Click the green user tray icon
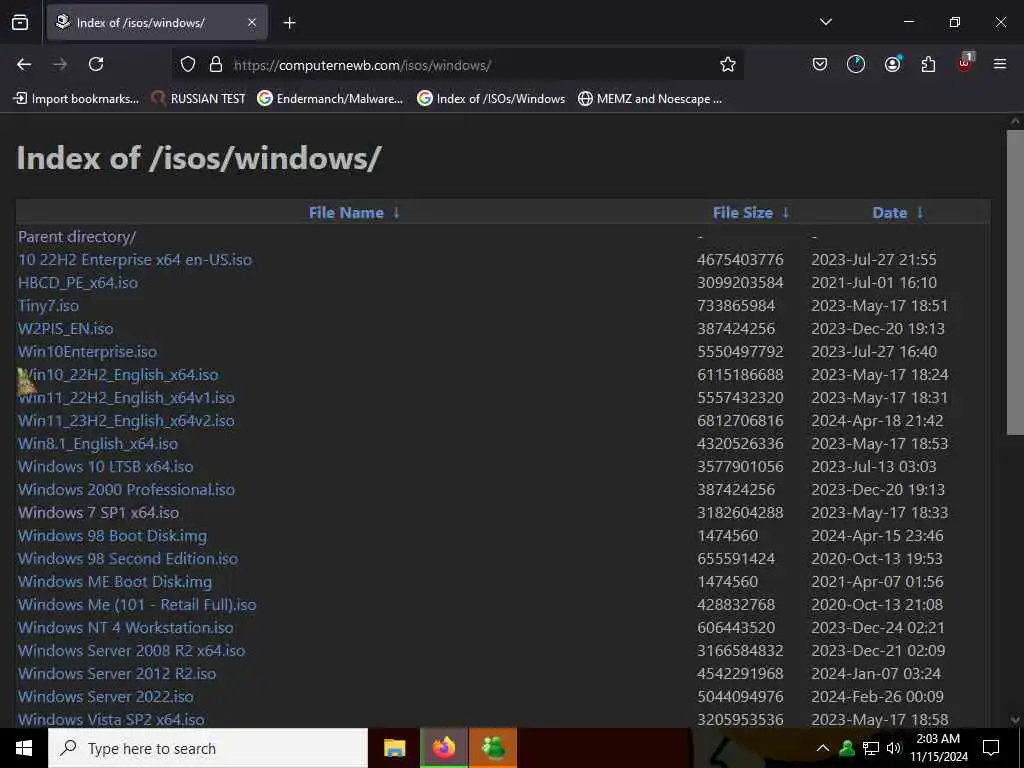The image size is (1024, 768). coord(847,748)
